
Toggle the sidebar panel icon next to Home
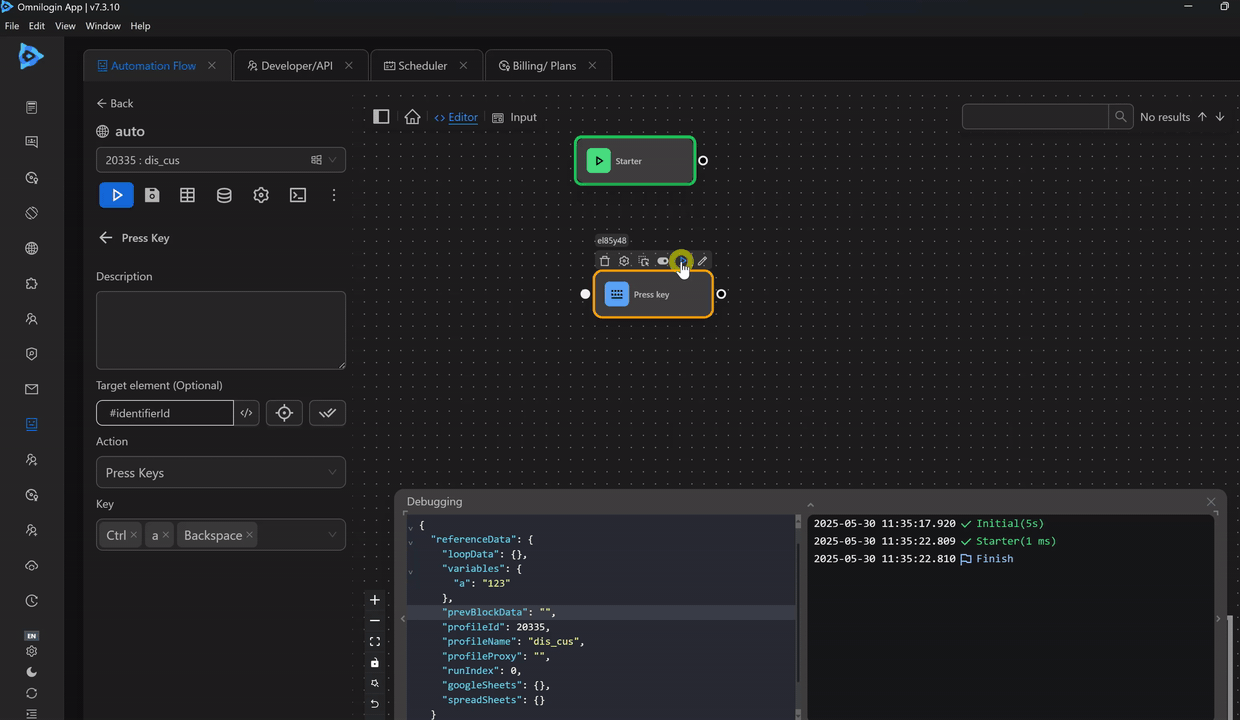381,117
